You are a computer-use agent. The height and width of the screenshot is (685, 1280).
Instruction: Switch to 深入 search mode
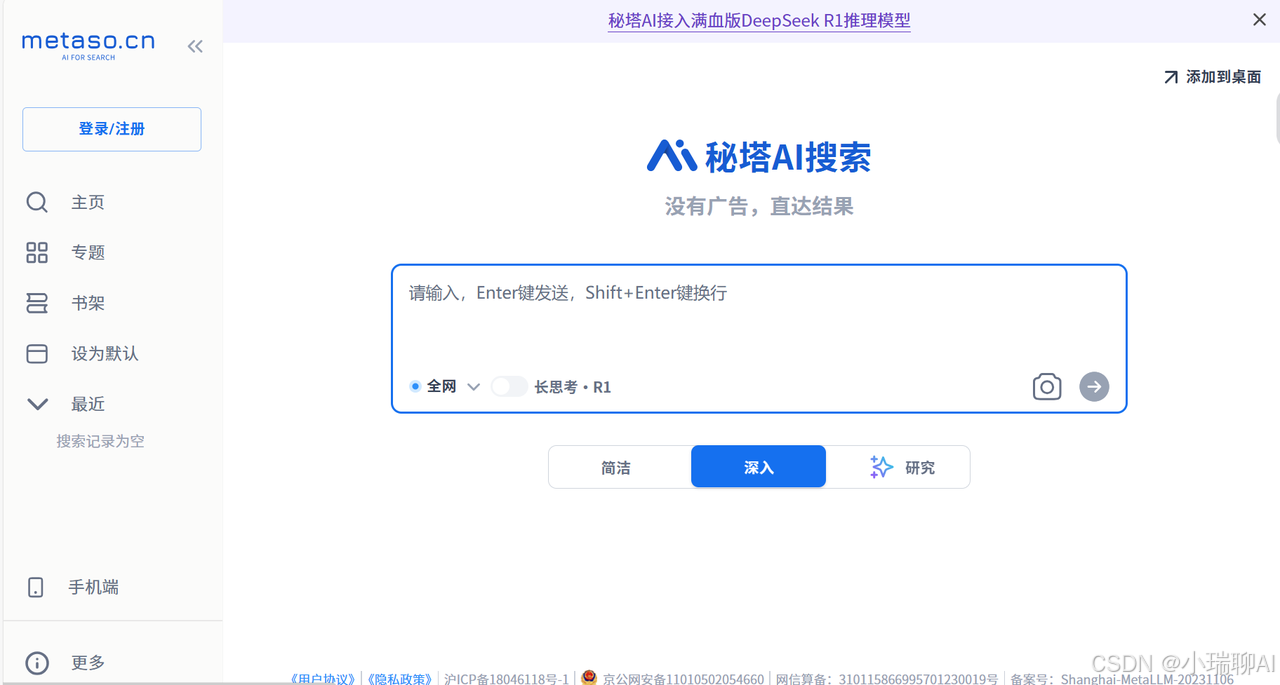(758, 467)
